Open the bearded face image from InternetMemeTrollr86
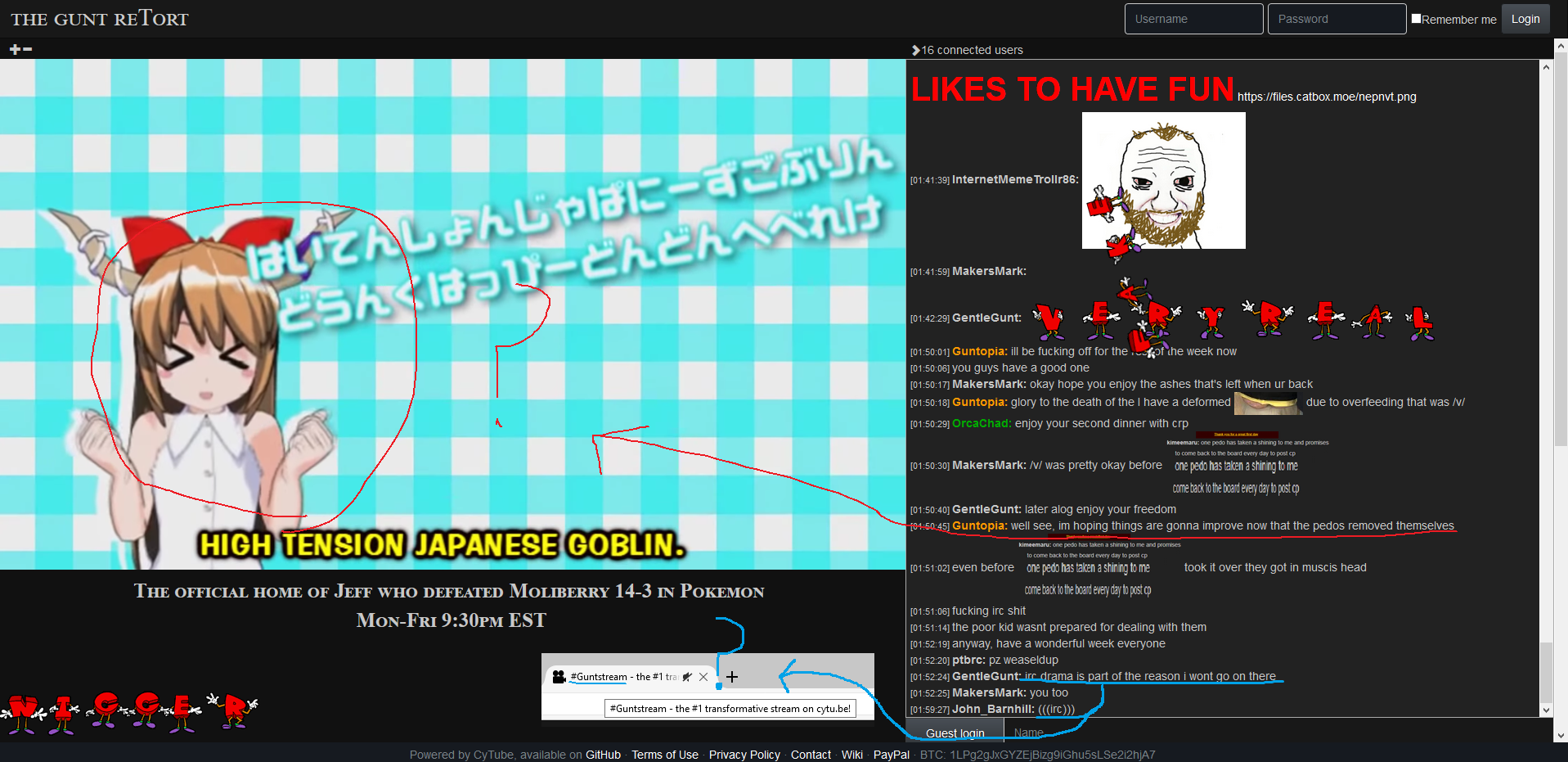1568x762 pixels. click(1163, 180)
